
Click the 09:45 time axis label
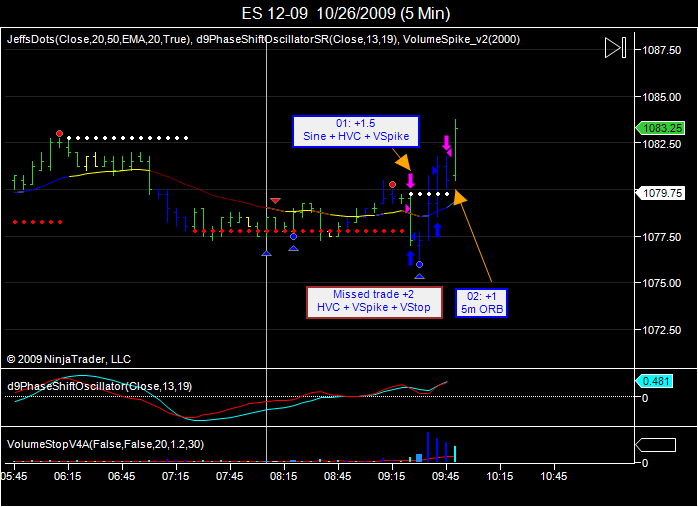[x=446, y=477]
